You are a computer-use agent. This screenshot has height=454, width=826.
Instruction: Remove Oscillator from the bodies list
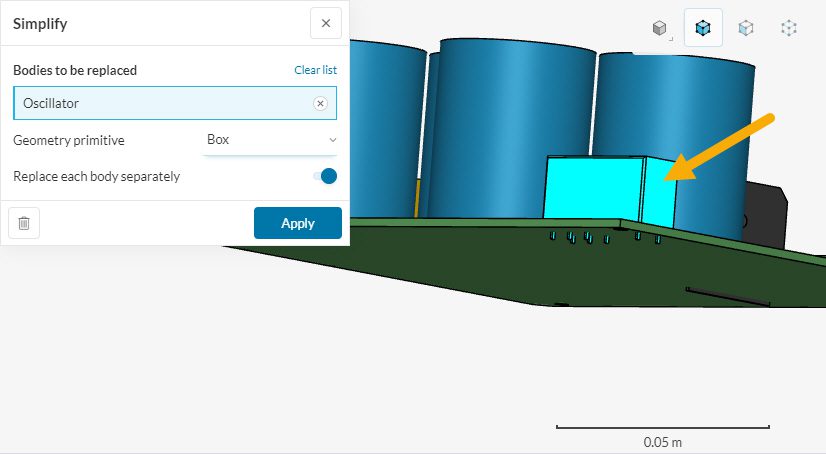(x=320, y=103)
